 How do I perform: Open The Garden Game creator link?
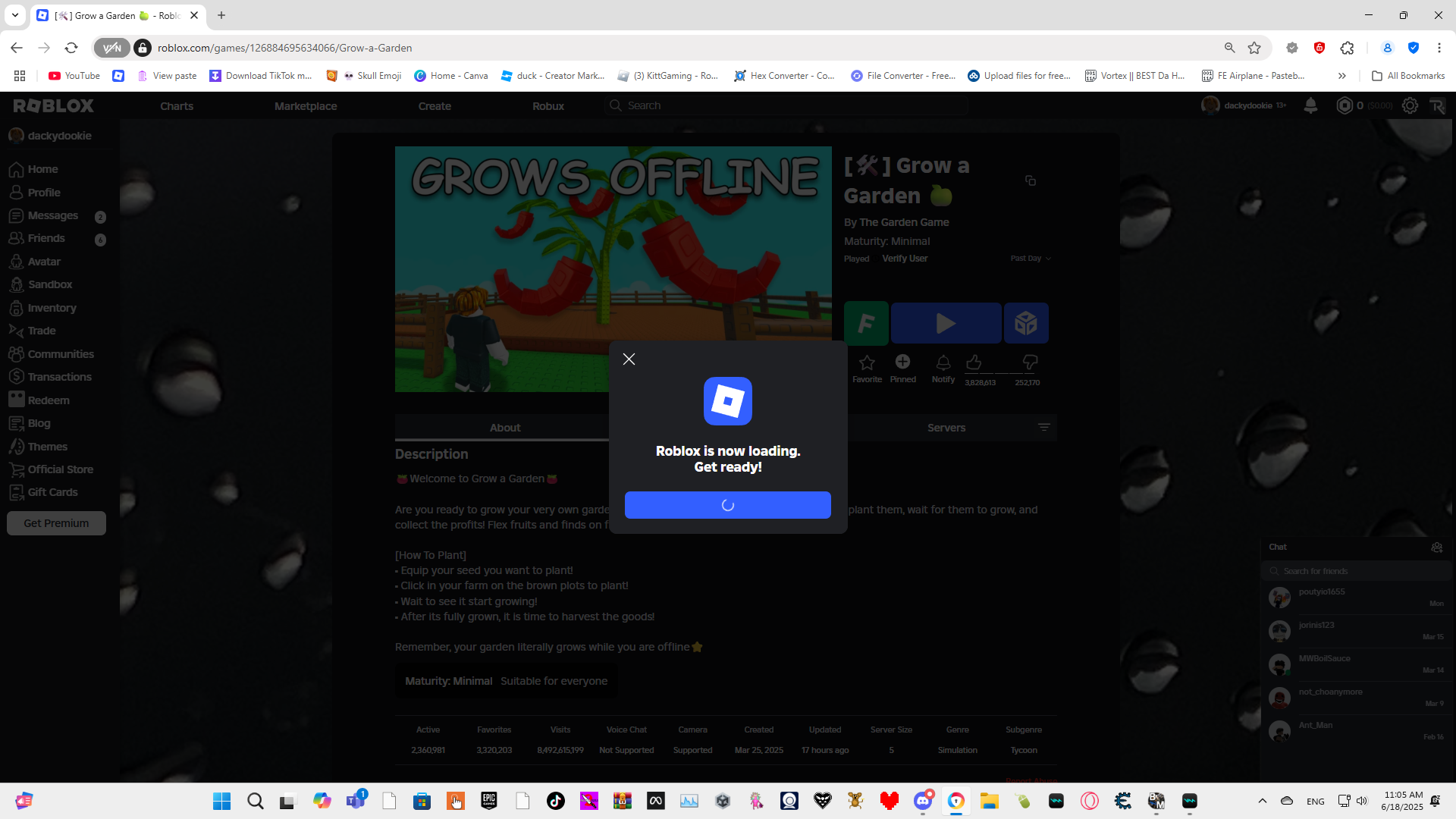click(x=904, y=222)
